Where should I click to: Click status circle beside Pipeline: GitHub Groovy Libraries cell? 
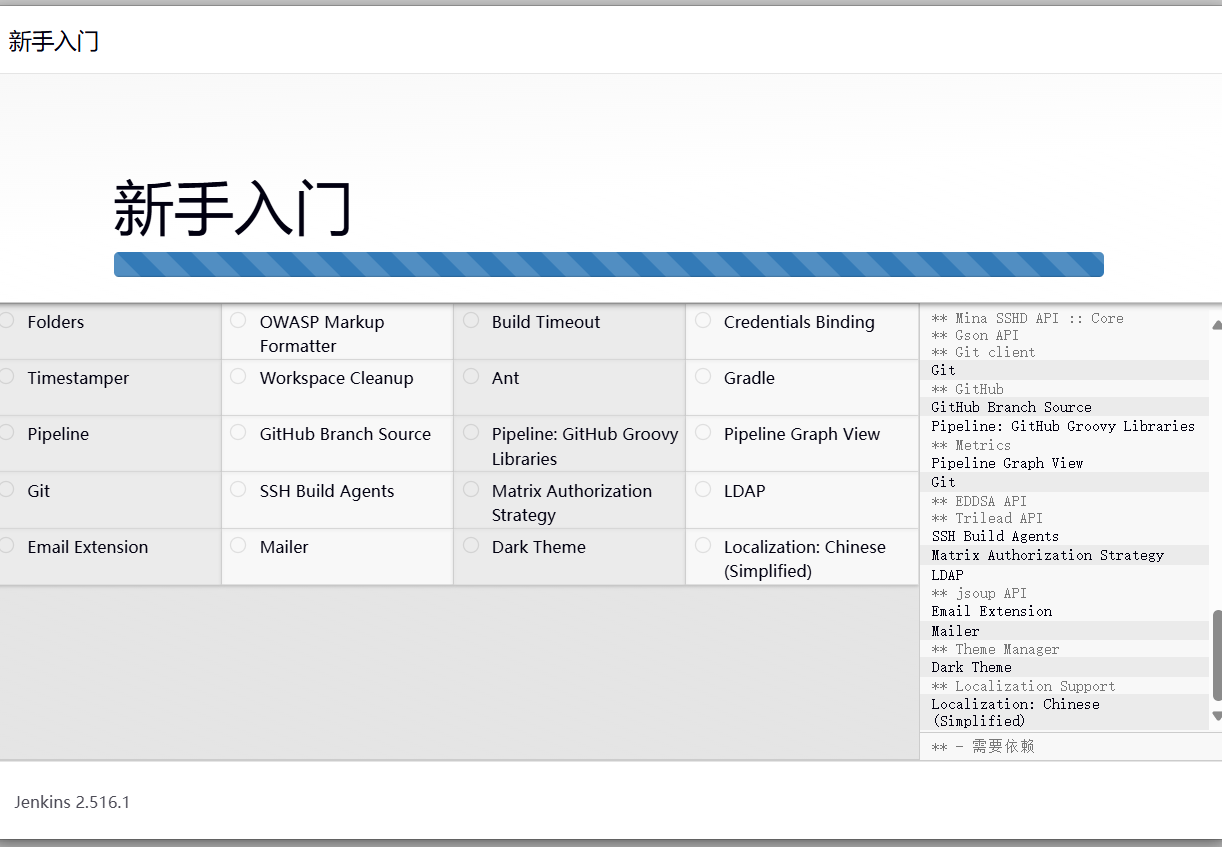click(x=471, y=432)
